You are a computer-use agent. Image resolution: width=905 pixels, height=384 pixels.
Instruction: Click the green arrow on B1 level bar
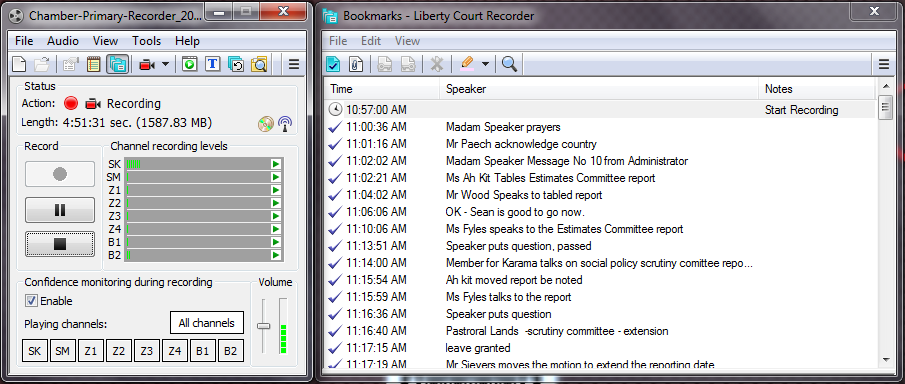click(x=276, y=242)
